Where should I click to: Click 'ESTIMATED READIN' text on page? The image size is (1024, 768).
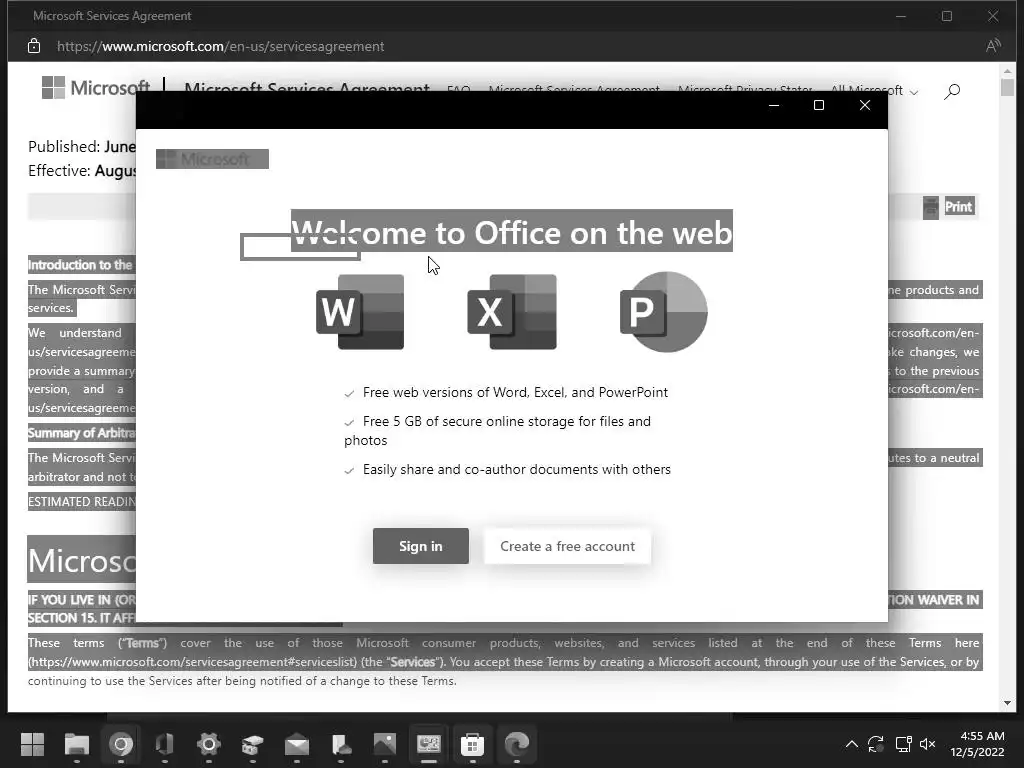click(82, 502)
